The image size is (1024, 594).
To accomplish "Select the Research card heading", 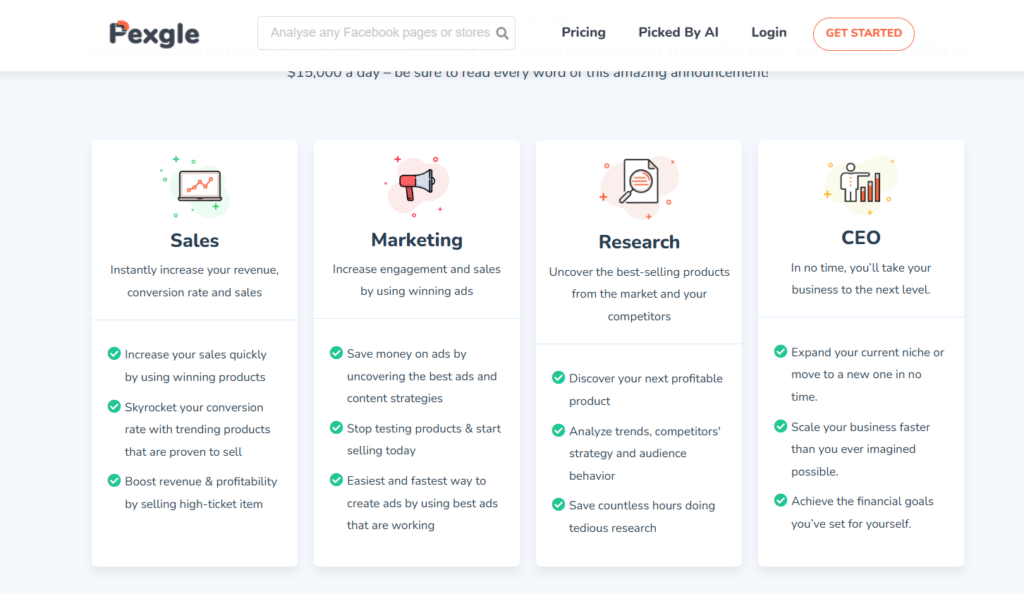I will [x=639, y=242].
